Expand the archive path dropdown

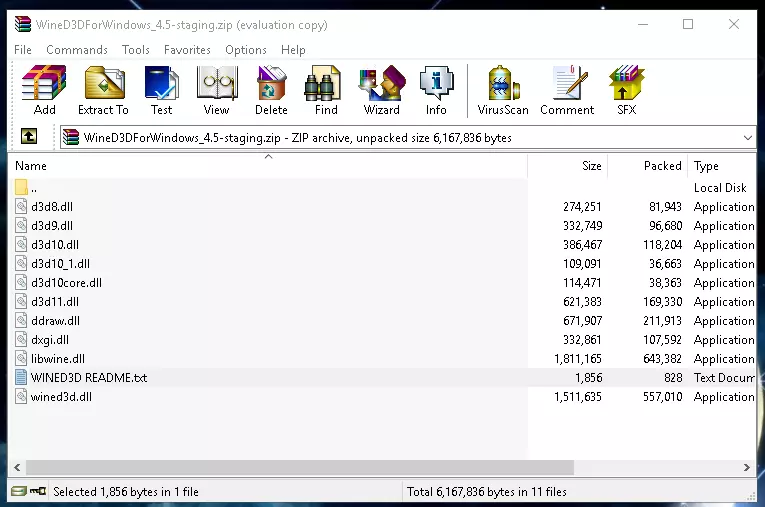click(747, 138)
